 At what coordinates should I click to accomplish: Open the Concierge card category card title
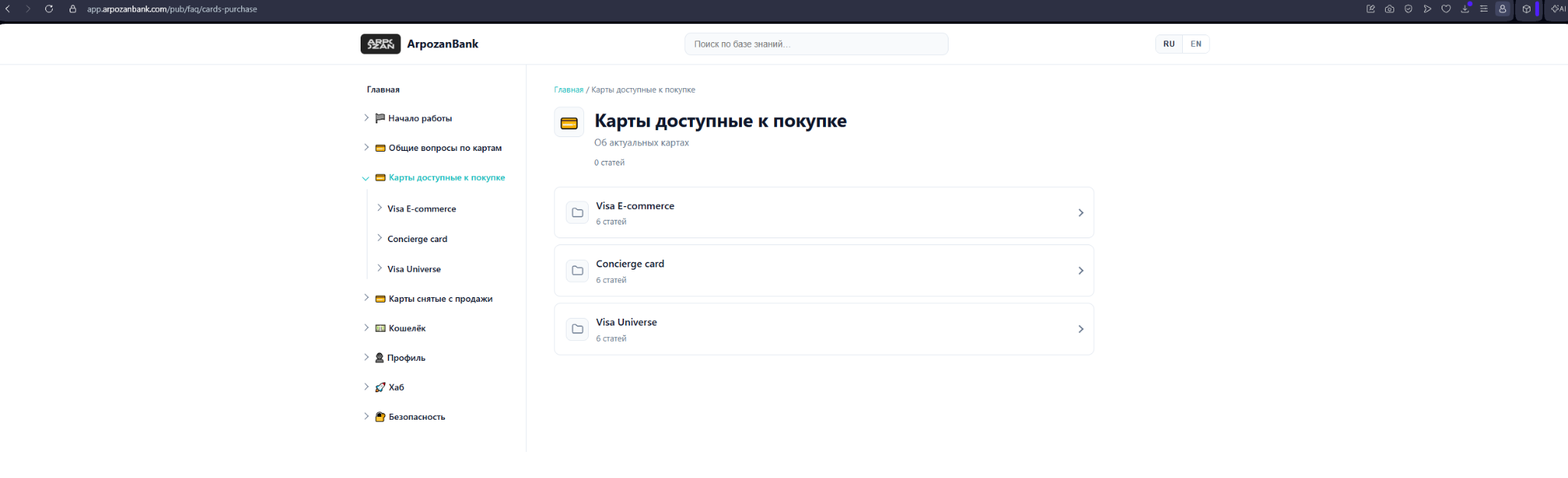click(x=630, y=264)
